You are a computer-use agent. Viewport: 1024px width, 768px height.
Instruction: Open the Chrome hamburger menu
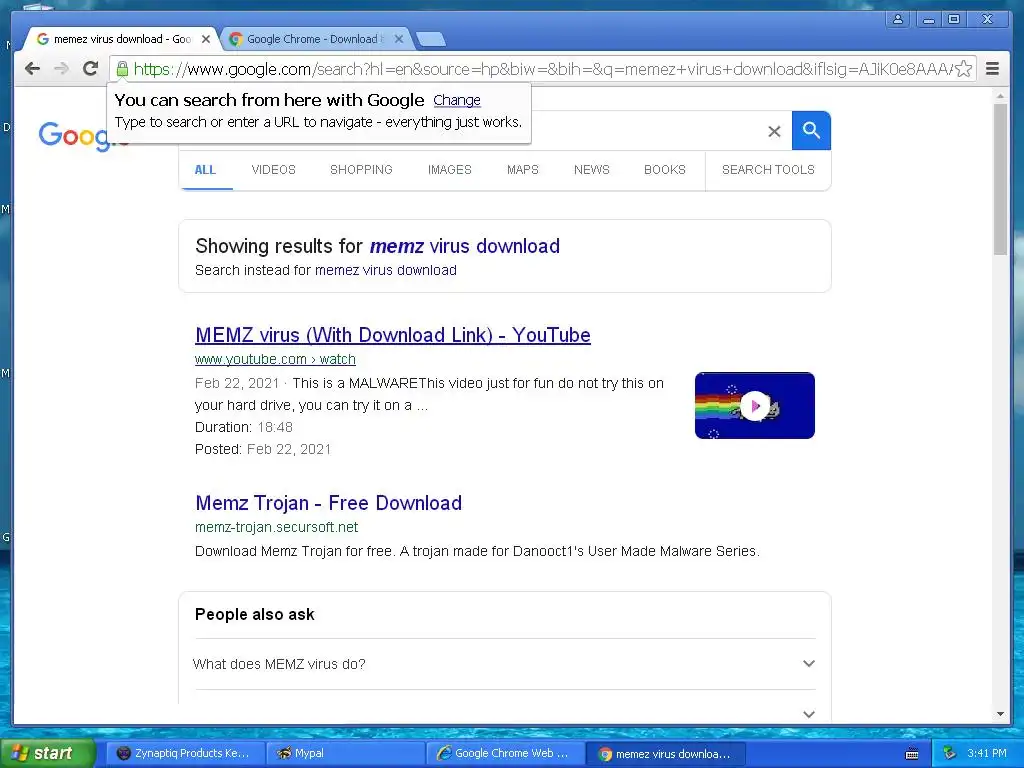(x=992, y=69)
